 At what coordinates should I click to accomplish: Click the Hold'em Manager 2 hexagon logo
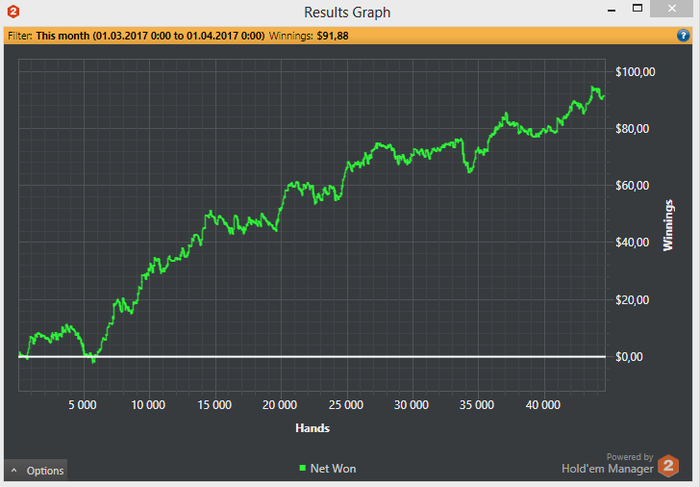(668, 466)
